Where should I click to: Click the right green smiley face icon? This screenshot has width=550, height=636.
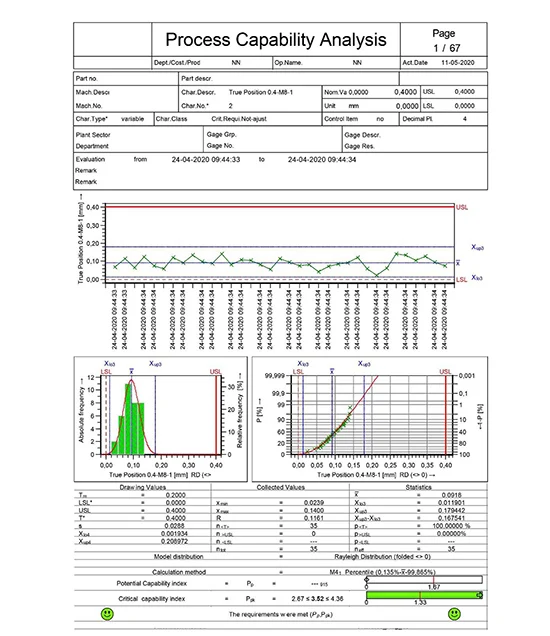tap(454, 614)
